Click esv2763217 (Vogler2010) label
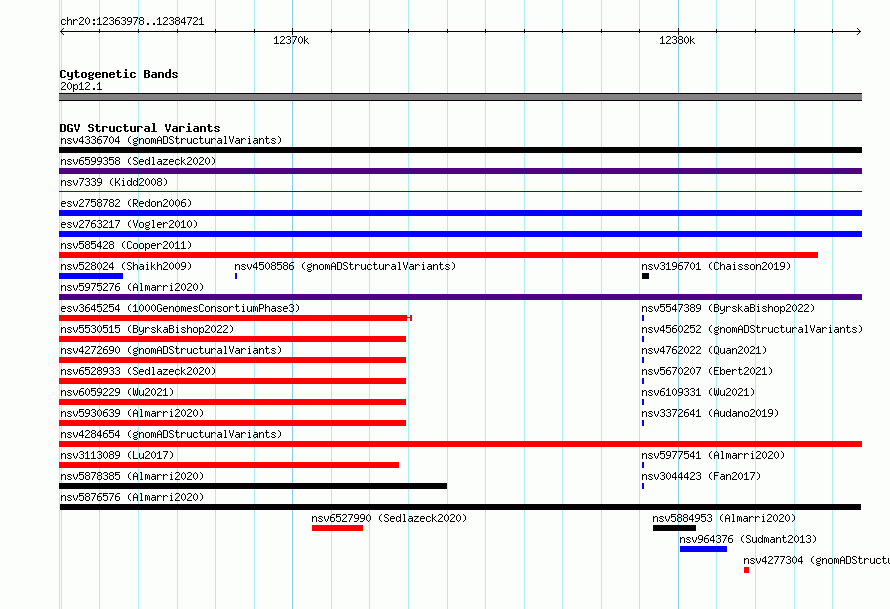 click(x=129, y=224)
